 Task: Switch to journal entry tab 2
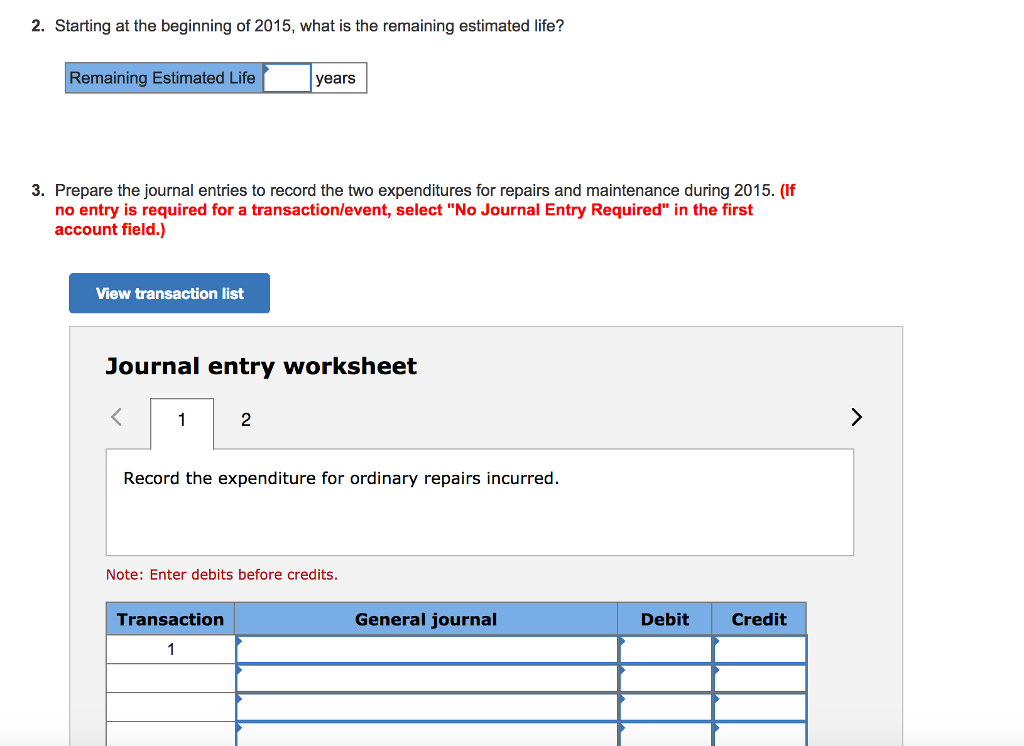tap(246, 419)
